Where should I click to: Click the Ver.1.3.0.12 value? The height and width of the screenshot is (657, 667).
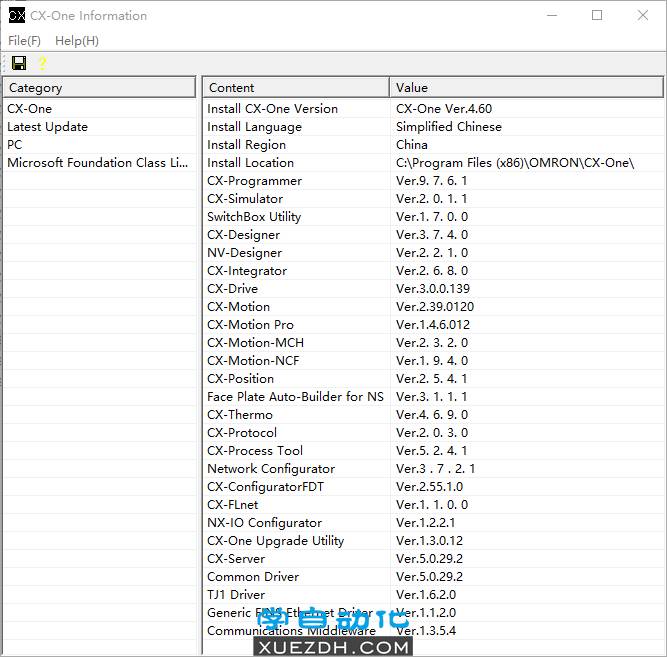[x=429, y=541]
